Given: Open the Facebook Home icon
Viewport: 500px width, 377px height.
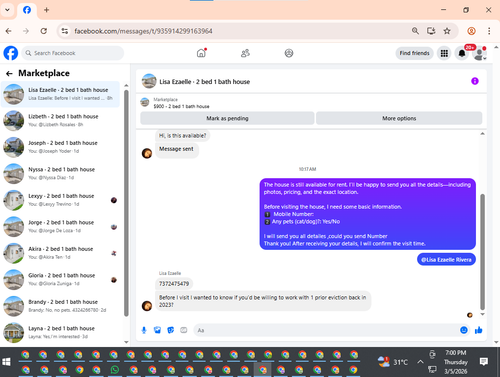Looking at the screenshot, I should click(x=201, y=53).
